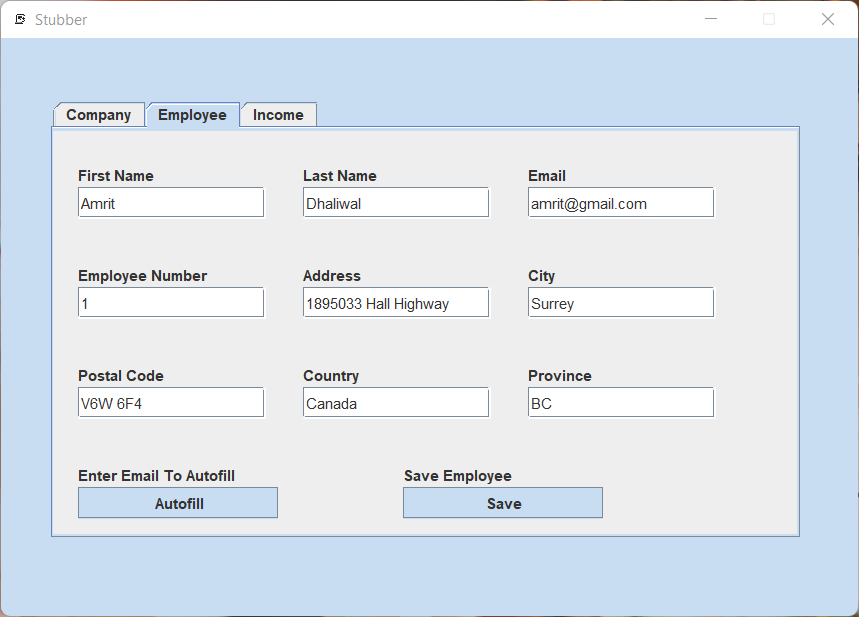The width and height of the screenshot is (859, 617).
Task: Click the 'Postal Code' label
Action: click(x=121, y=376)
